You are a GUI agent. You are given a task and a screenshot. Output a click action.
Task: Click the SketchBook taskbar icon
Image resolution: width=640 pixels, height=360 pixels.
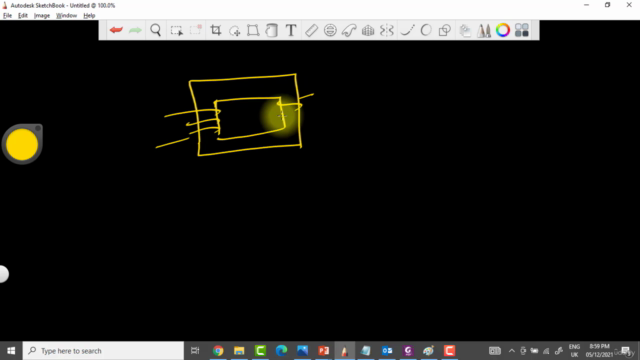coord(344,351)
